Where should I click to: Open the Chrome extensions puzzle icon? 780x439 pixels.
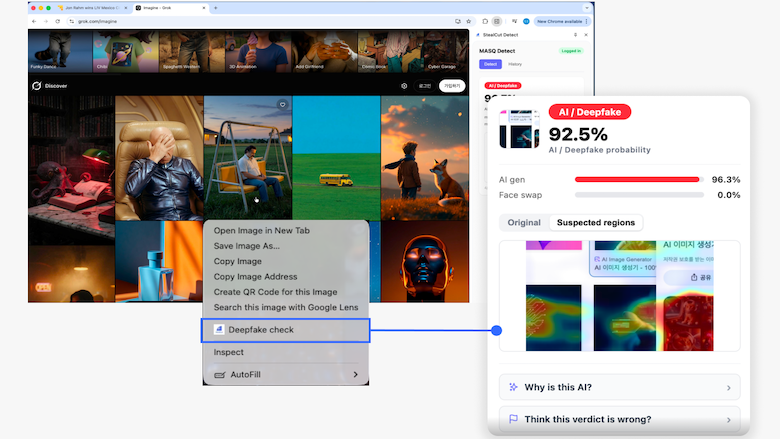pos(486,21)
